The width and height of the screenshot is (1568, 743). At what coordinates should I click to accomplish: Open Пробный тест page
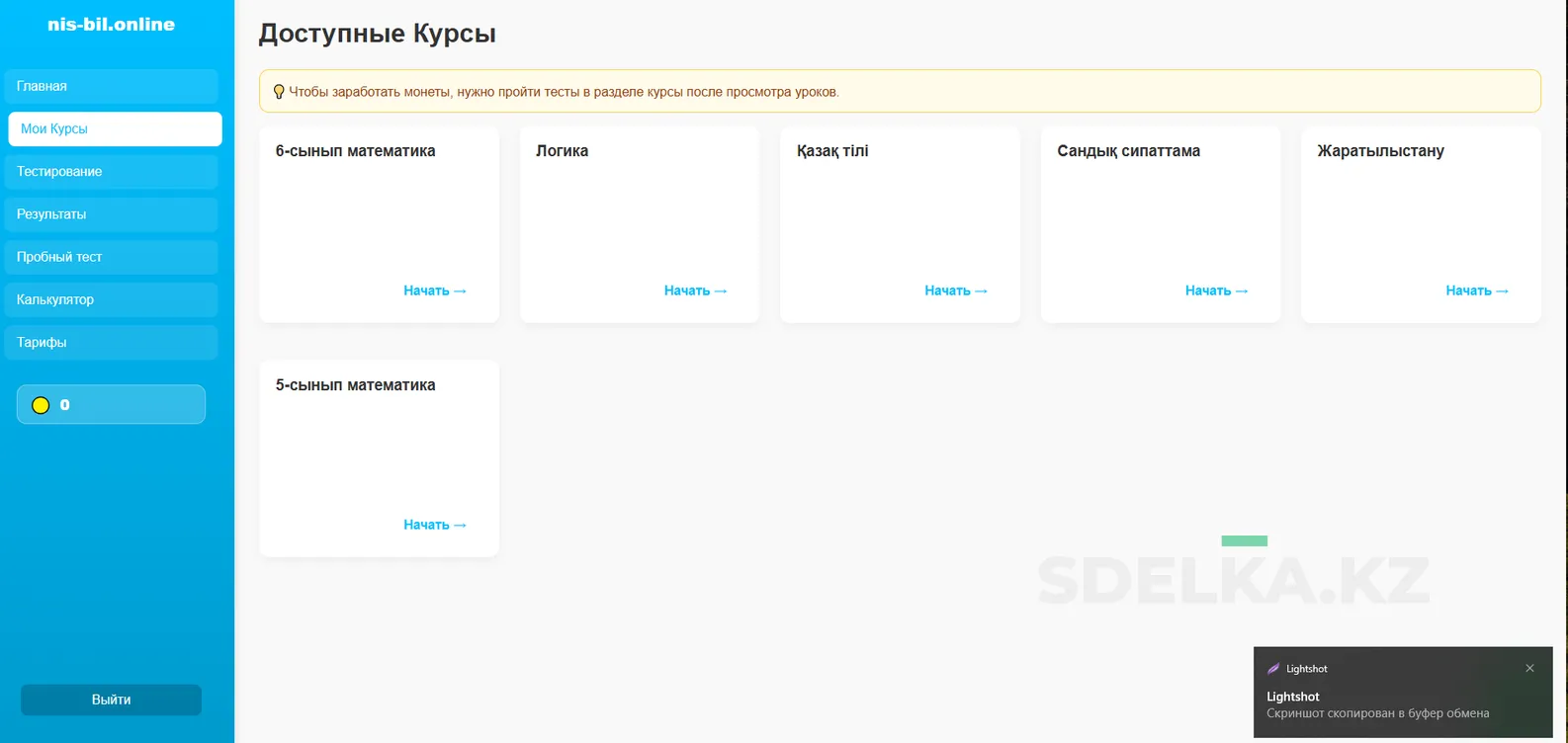tap(111, 257)
